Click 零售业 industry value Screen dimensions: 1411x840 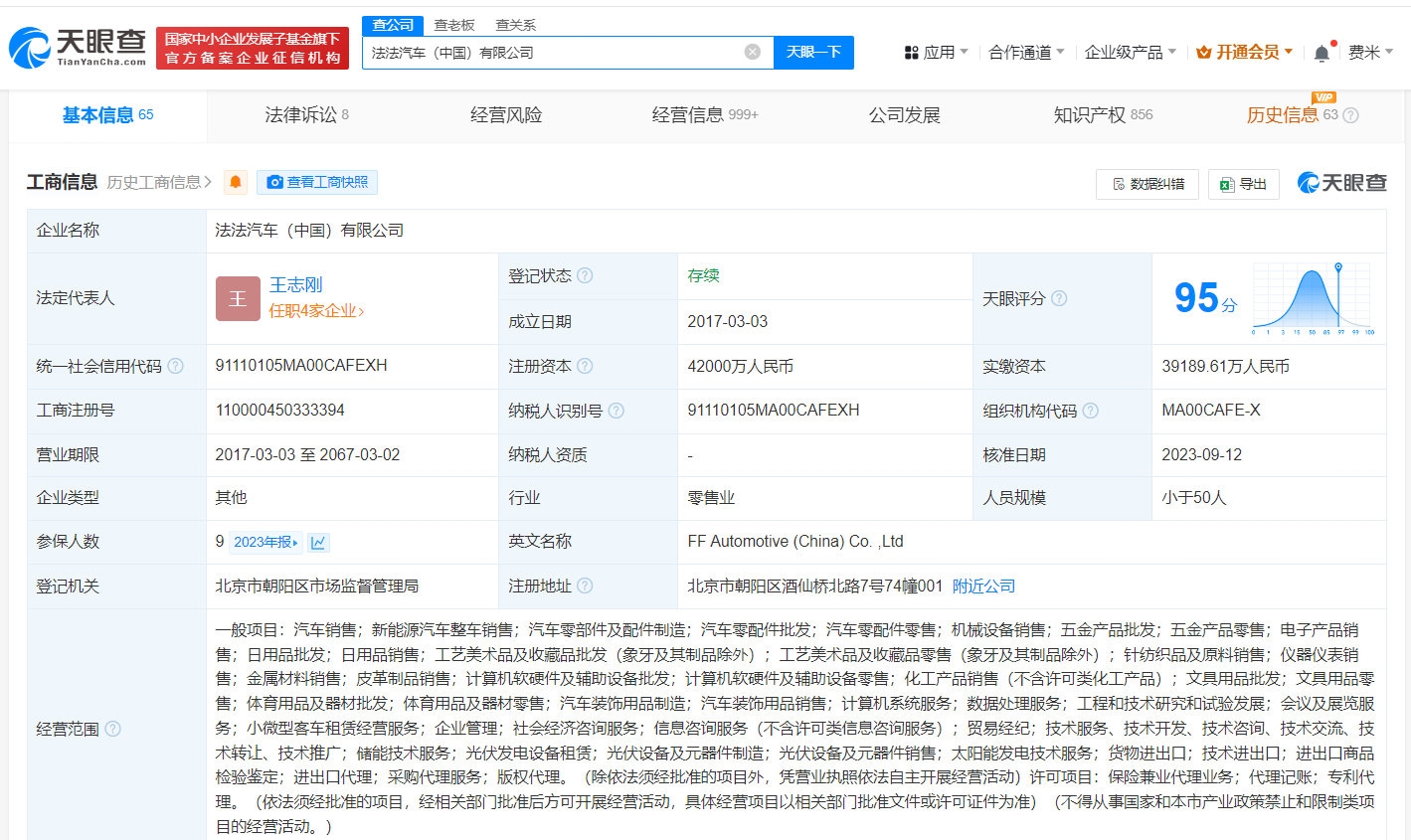click(711, 498)
